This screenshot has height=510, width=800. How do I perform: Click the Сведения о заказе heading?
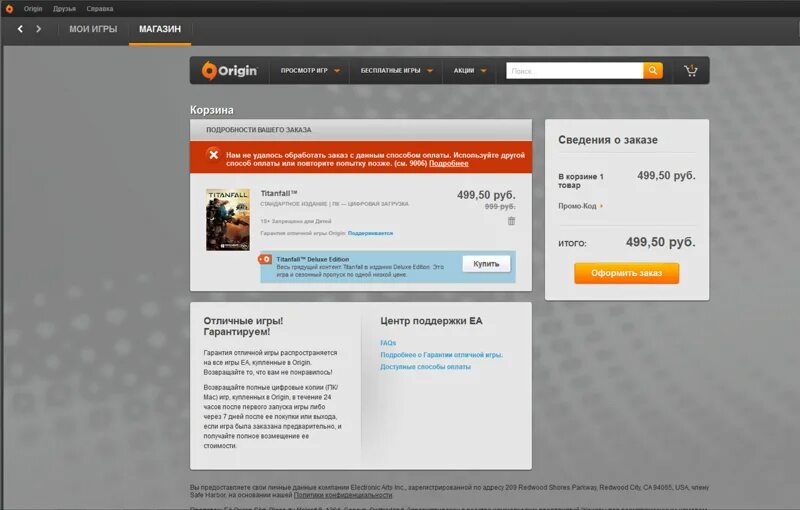click(x=608, y=140)
